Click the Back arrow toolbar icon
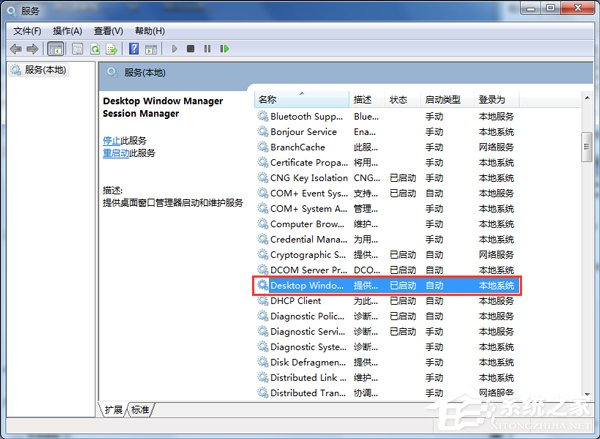Screen dimensions: 600x439 (x=16, y=49)
